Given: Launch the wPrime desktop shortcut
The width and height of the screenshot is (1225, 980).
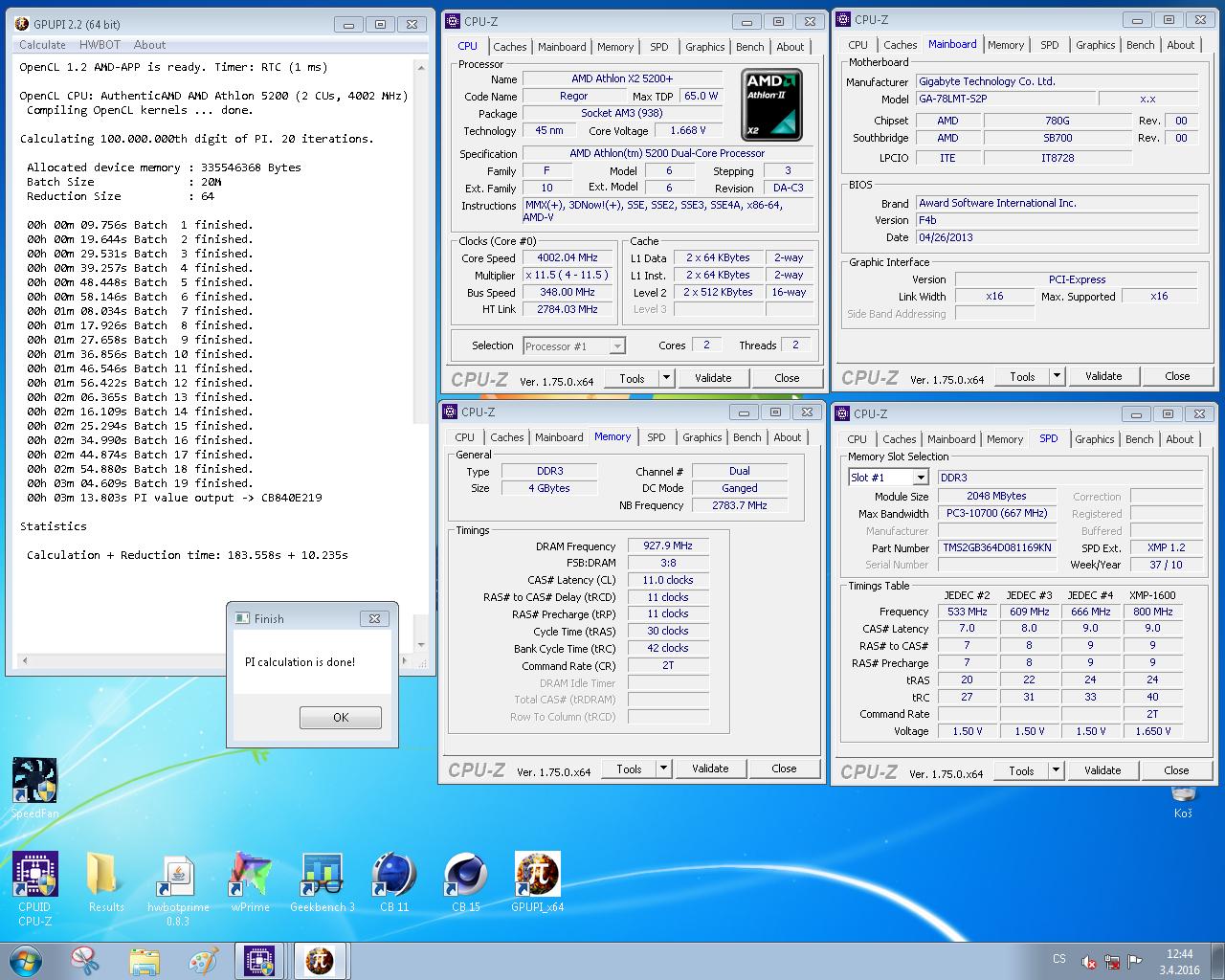Looking at the screenshot, I should [250, 881].
